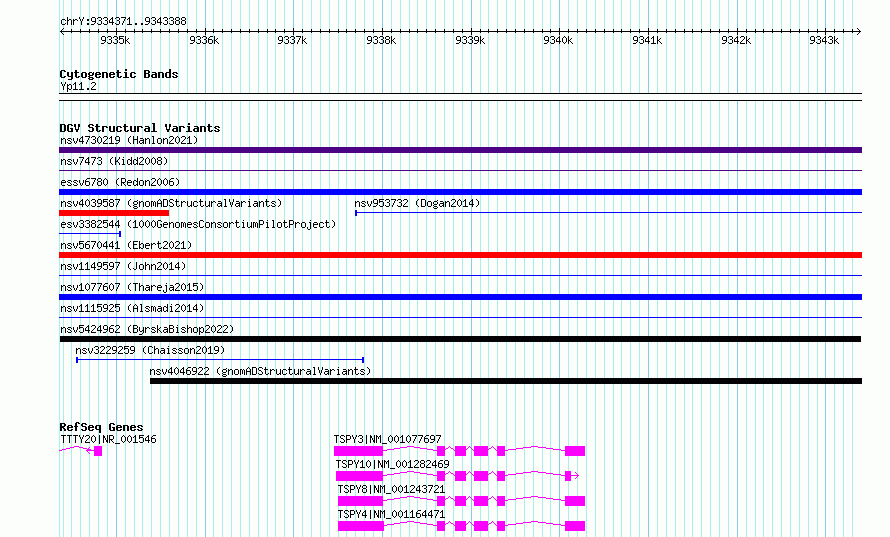
Task: Click the chrY:9334371..9343388 coordinate label
Action: tap(123, 21)
